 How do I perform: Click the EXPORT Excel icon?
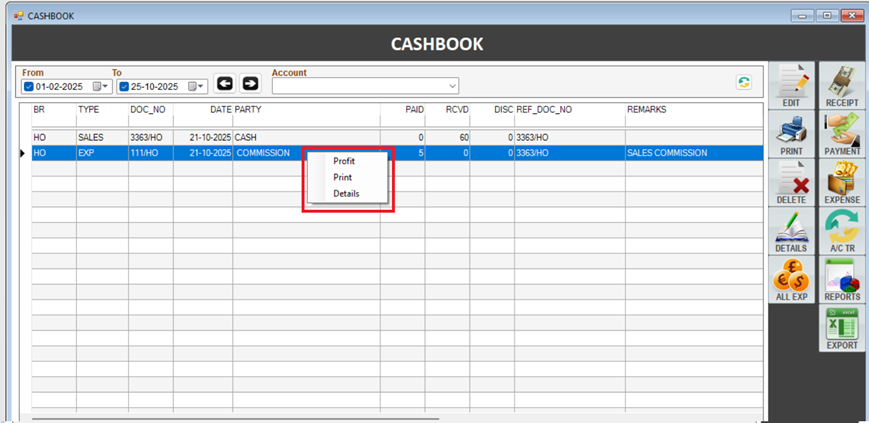coord(842,328)
